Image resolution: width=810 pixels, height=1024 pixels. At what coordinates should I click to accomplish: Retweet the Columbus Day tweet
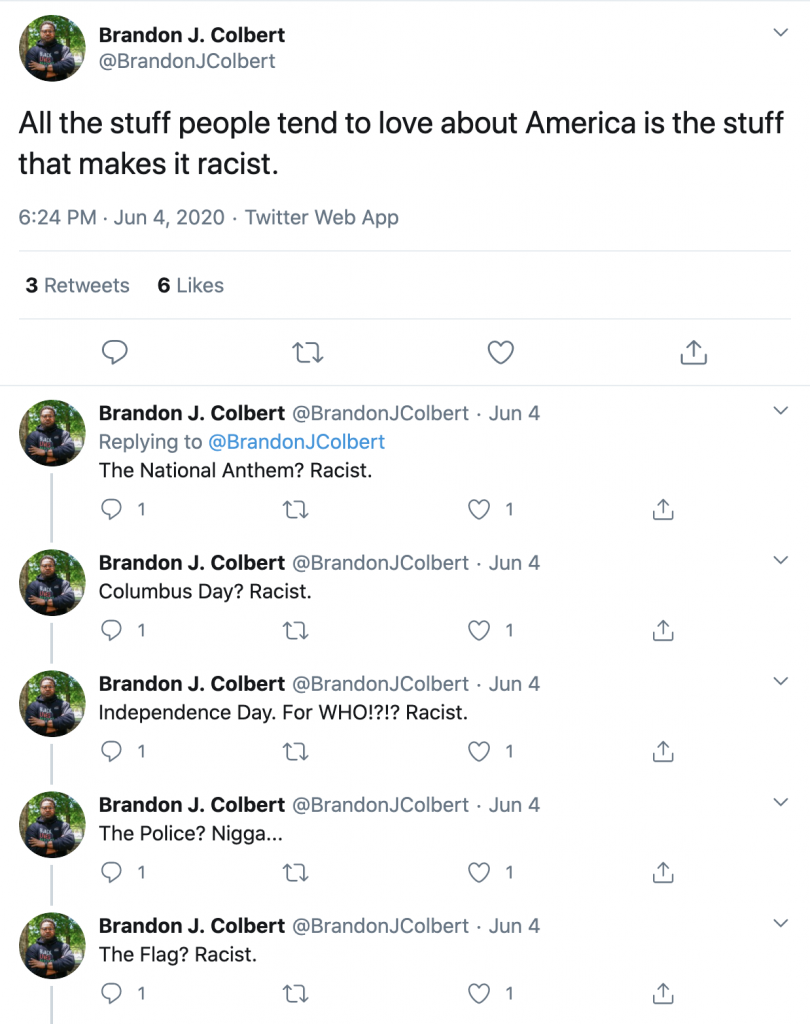296,630
